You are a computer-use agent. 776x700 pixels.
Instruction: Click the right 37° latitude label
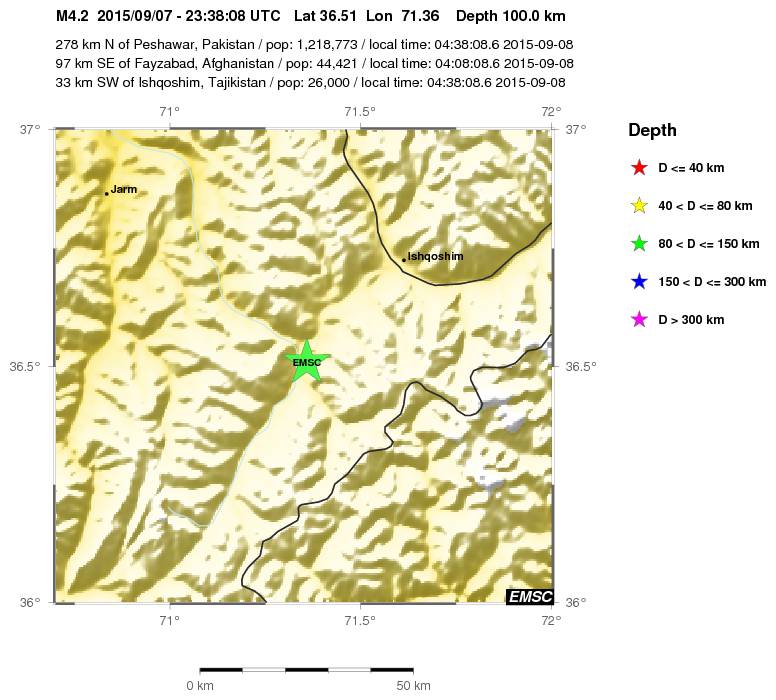coord(576,130)
